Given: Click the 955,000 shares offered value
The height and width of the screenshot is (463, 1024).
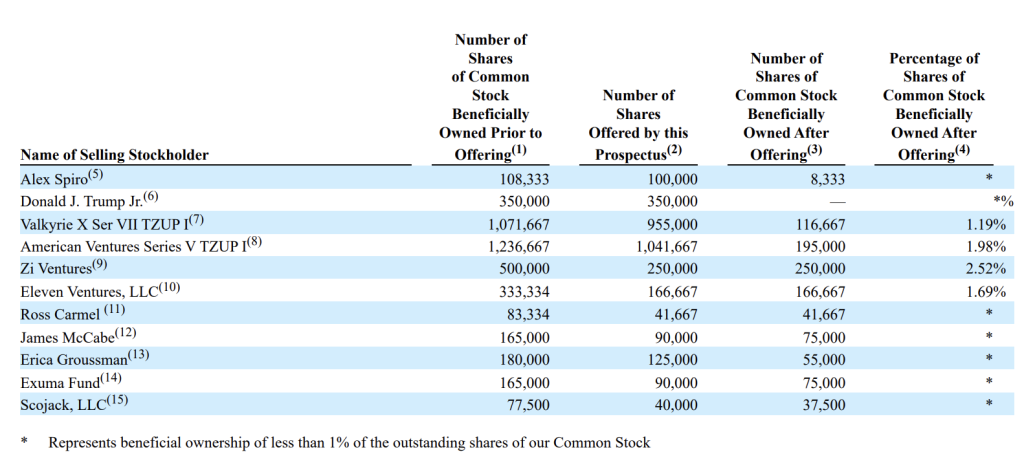Looking at the screenshot, I should click(x=671, y=224).
